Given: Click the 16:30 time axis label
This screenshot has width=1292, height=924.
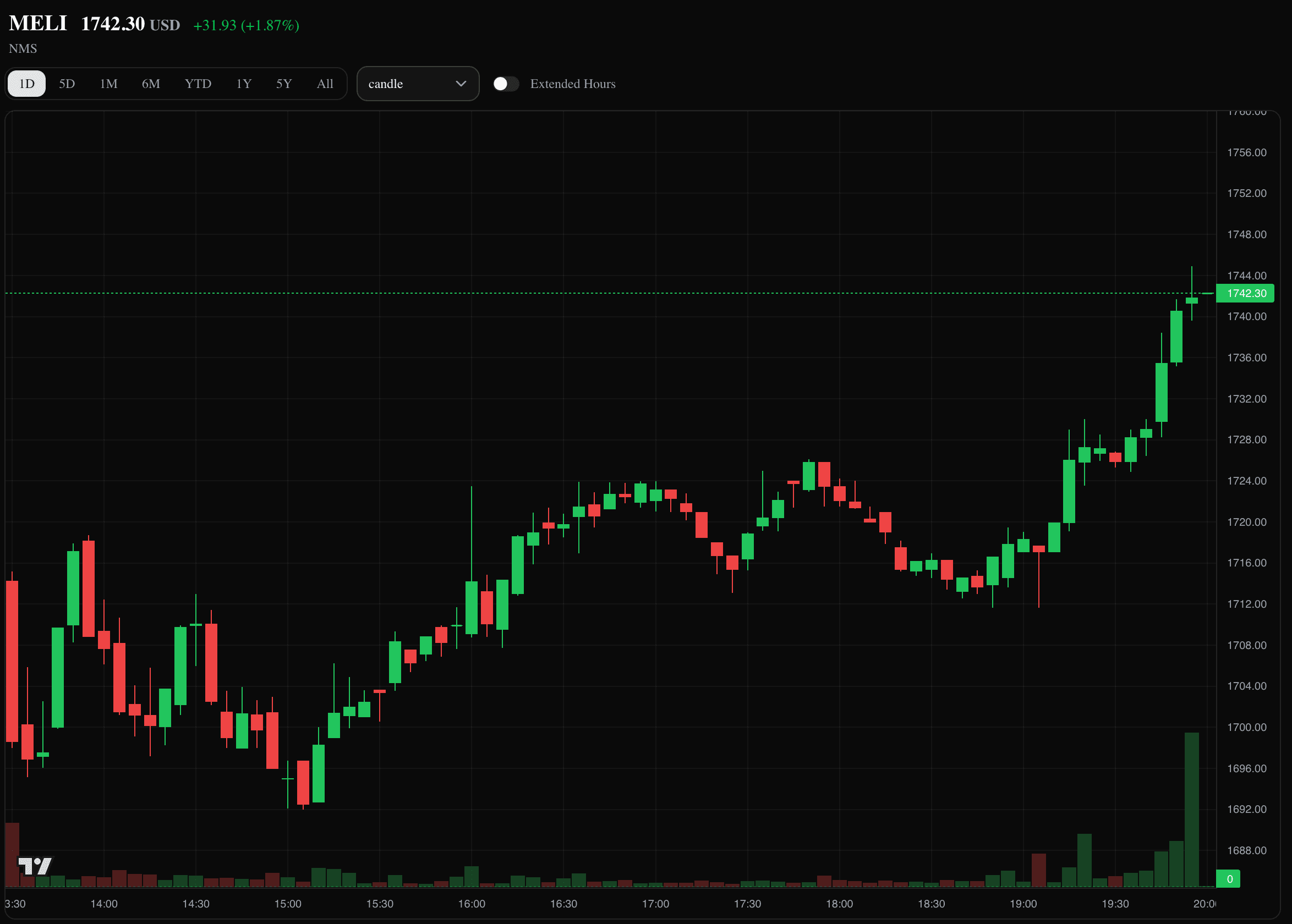Looking at the screenshot, I should click(563, 904).
